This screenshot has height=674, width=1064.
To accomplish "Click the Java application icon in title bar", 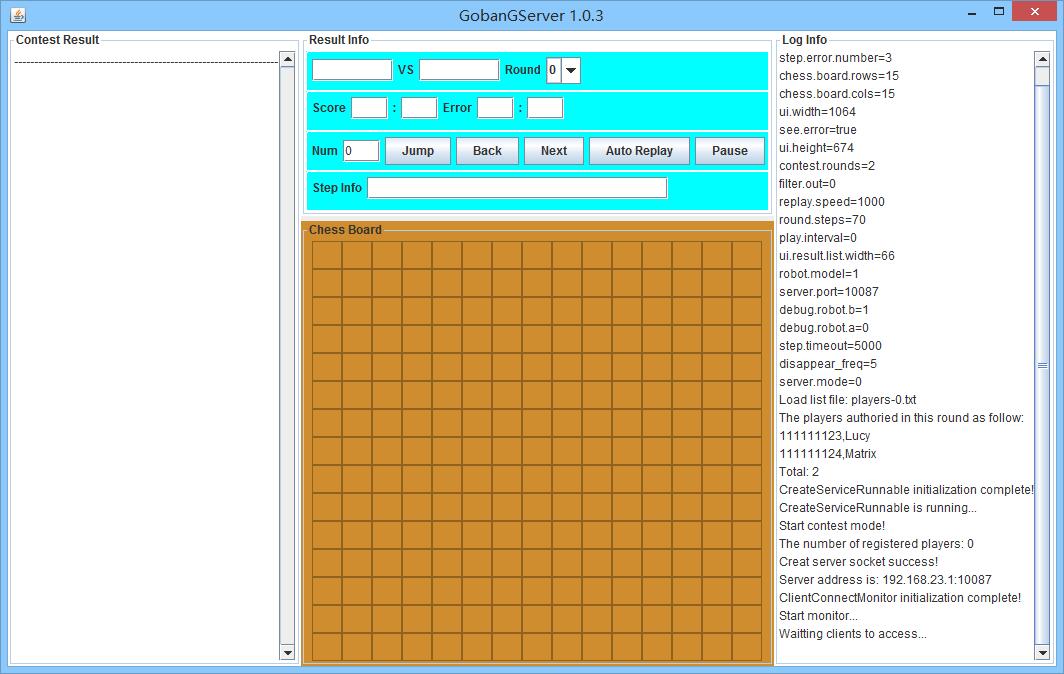I will (17, 15).
